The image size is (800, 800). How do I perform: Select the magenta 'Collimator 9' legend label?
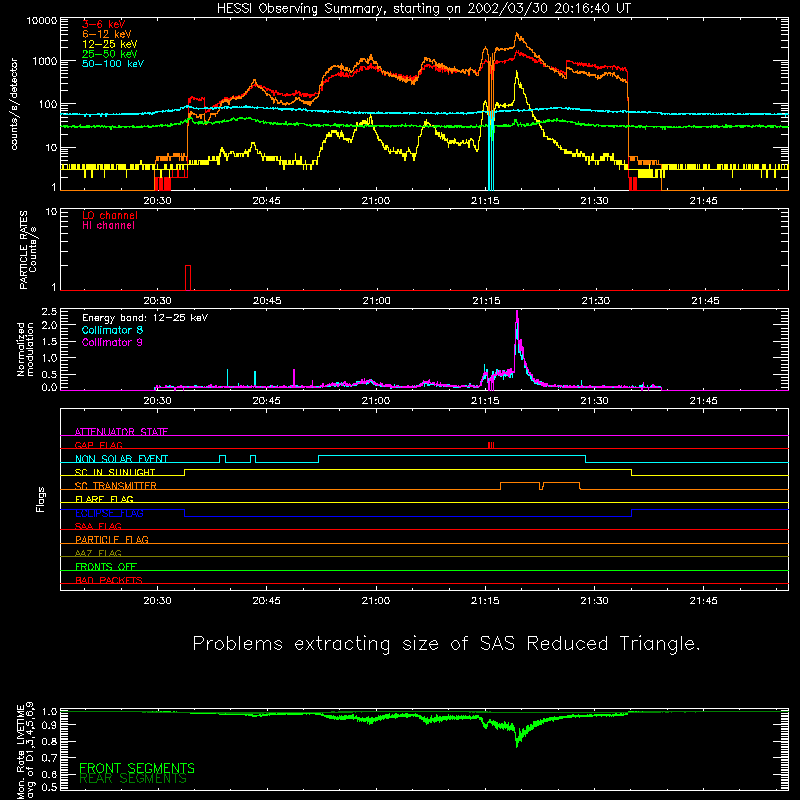pos(112,342)
